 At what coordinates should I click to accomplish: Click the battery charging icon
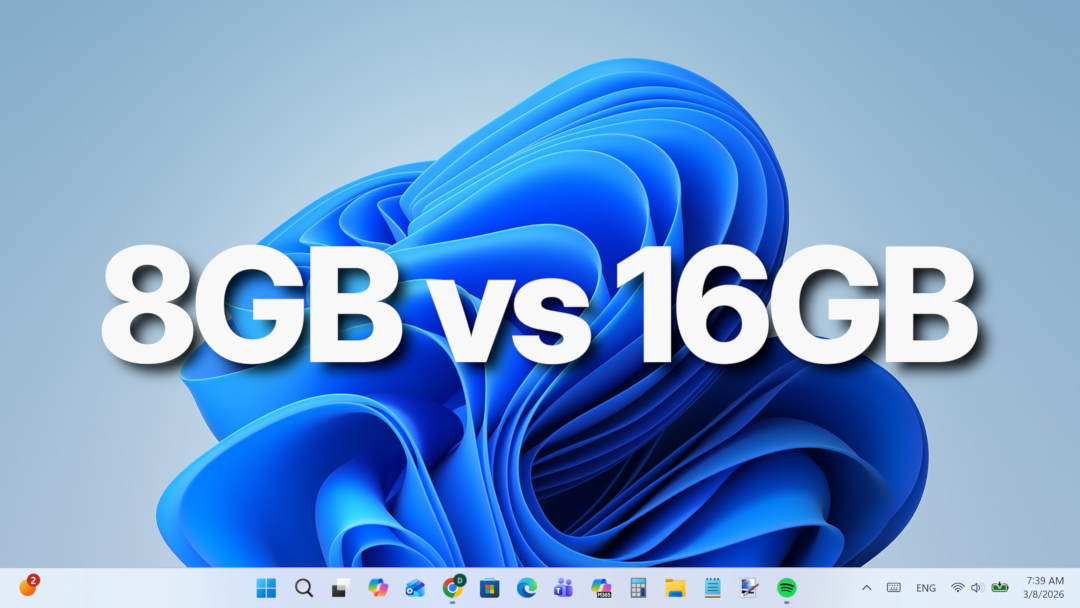pos(999,587)
